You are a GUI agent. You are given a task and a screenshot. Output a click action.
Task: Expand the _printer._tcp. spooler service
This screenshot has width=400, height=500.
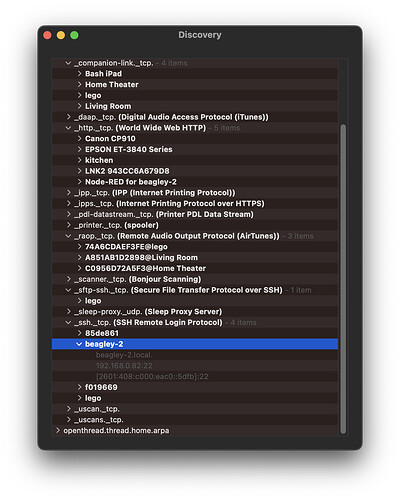point(68,225)
